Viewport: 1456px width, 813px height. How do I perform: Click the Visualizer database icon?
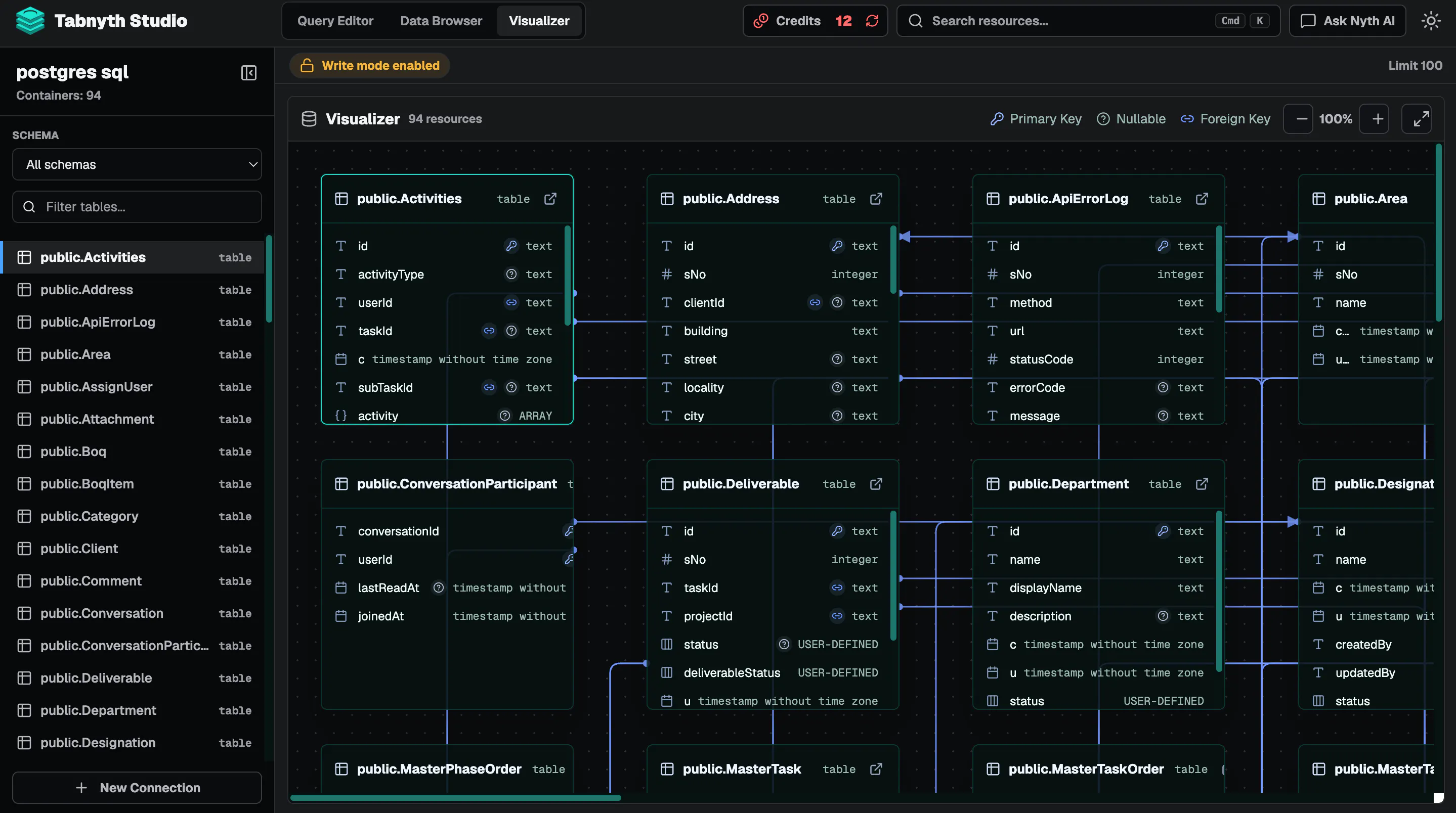[x=309, y=119]
